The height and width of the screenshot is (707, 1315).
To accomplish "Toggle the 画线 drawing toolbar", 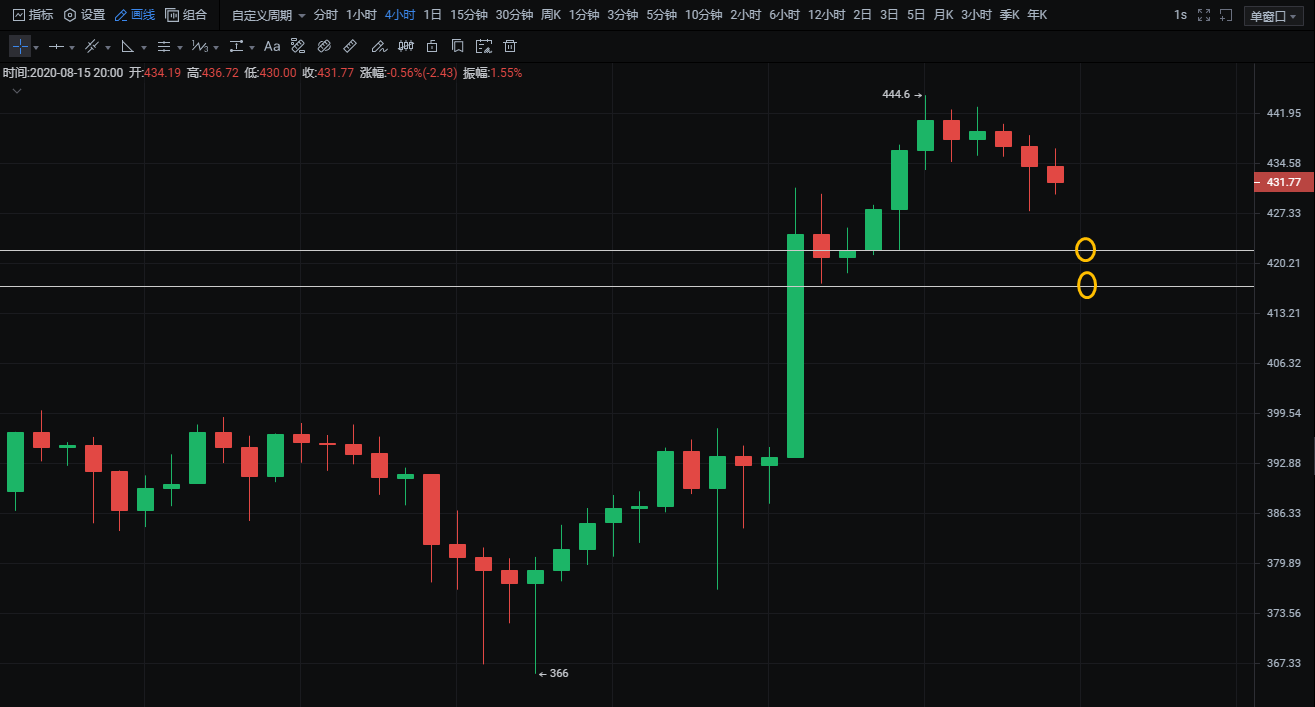I will (x=135, y=15).
